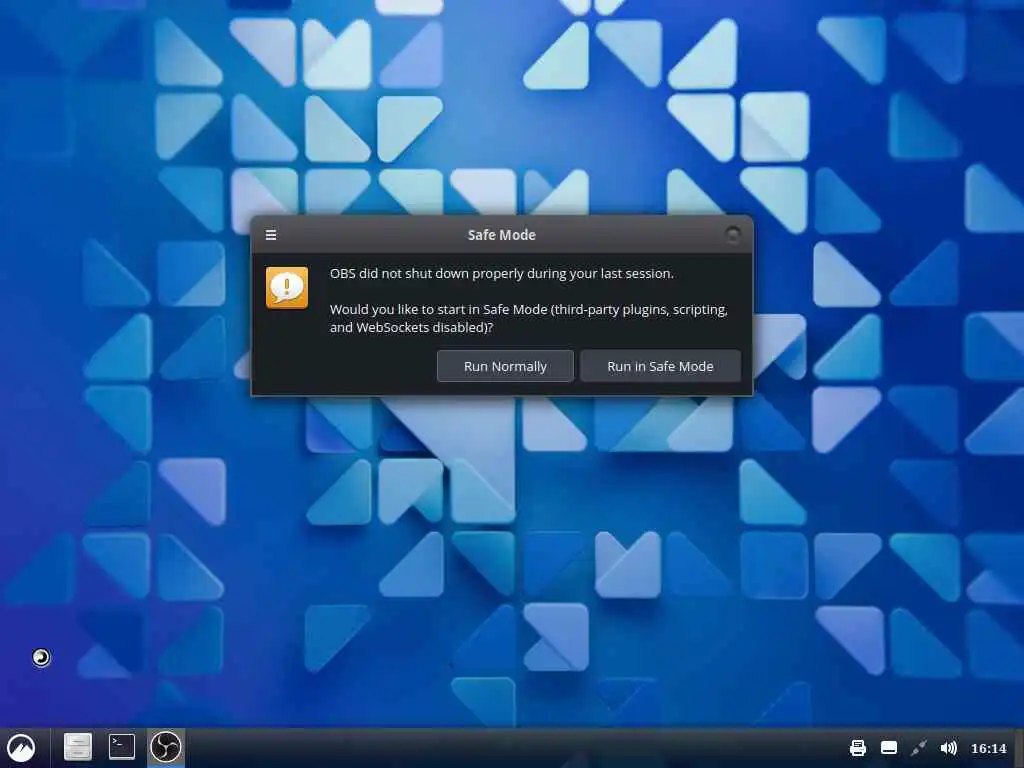Open network connection tray icon
1024x768 pixels.
click(919, 748)
